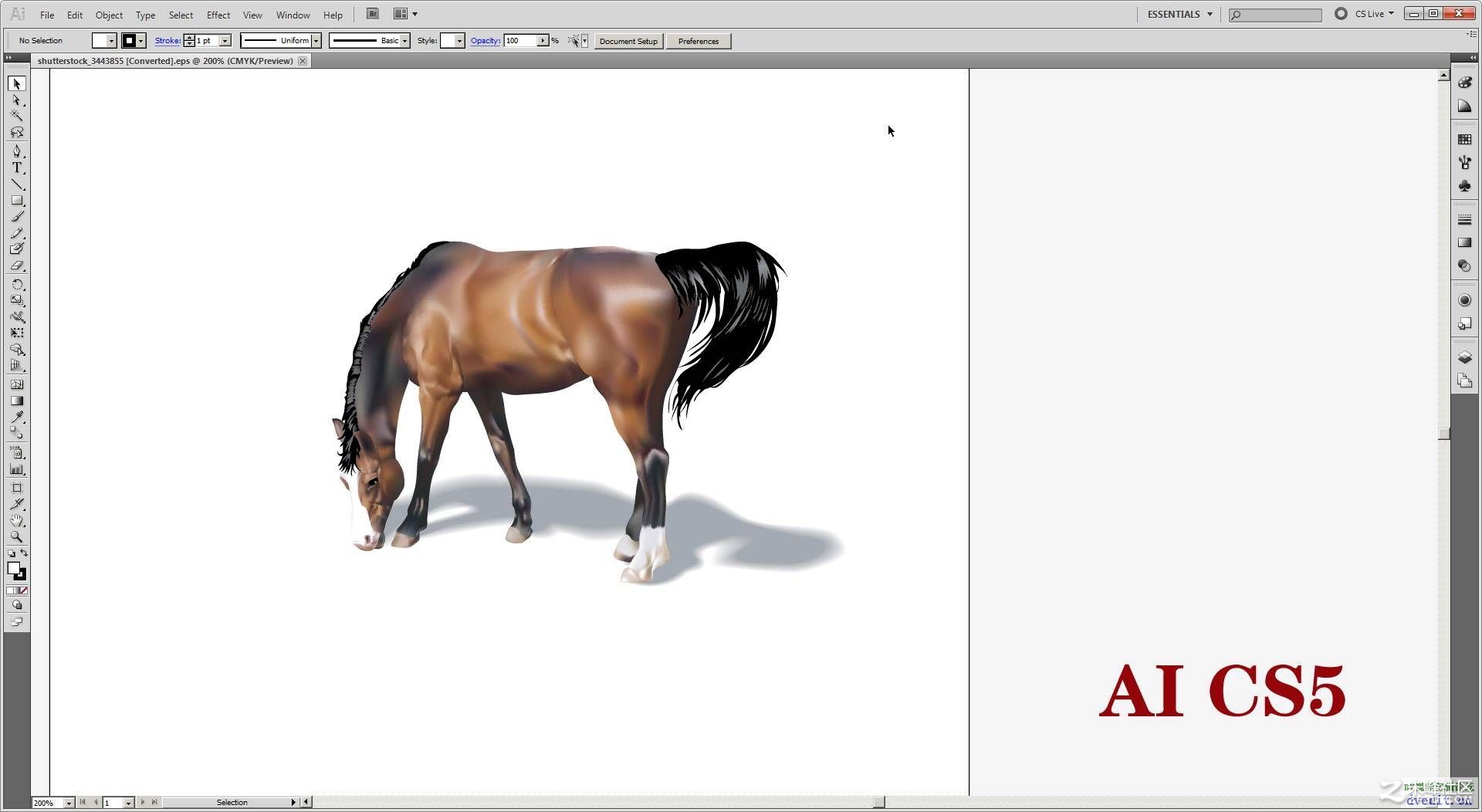Select the Artboard tool
The height and width of the screenshot is (812, 1482).
(x=17, y=488)
